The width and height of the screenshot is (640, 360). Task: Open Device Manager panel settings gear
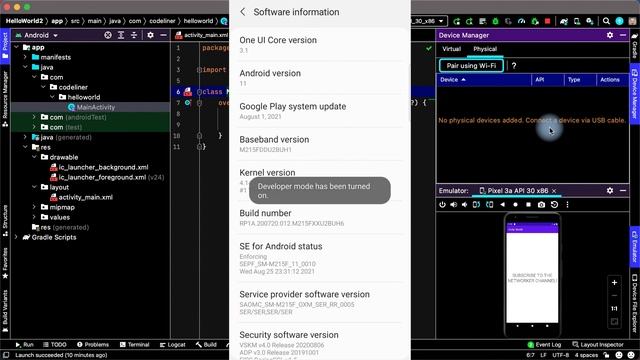pos(610,35)
